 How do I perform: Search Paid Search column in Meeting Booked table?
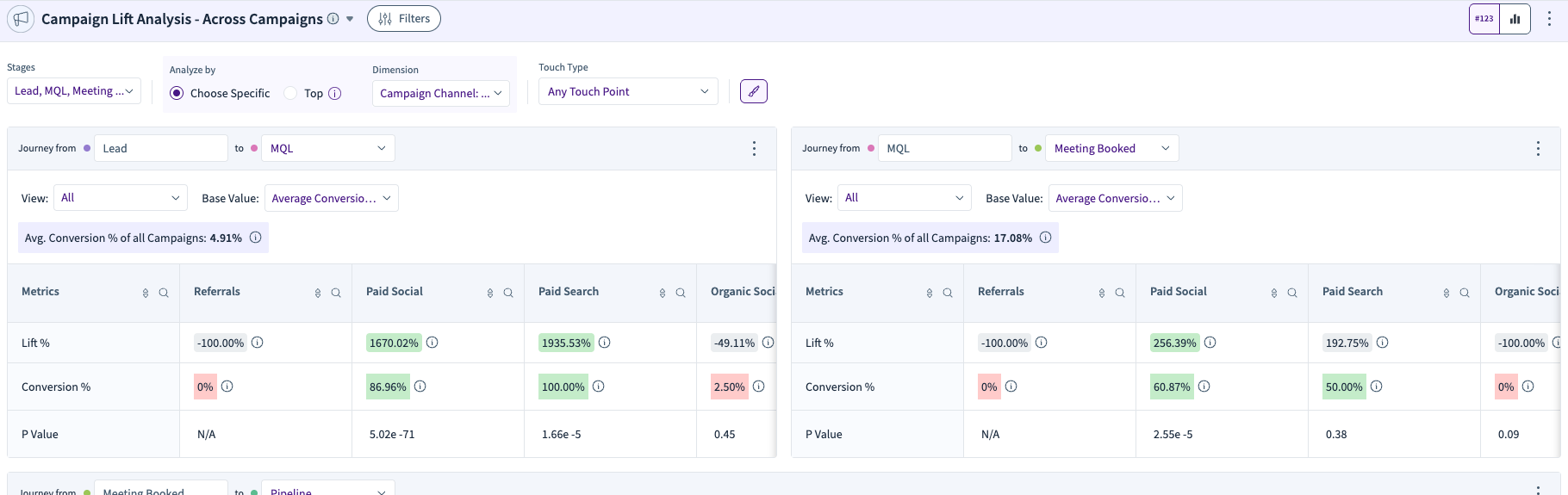(1465, 293)
